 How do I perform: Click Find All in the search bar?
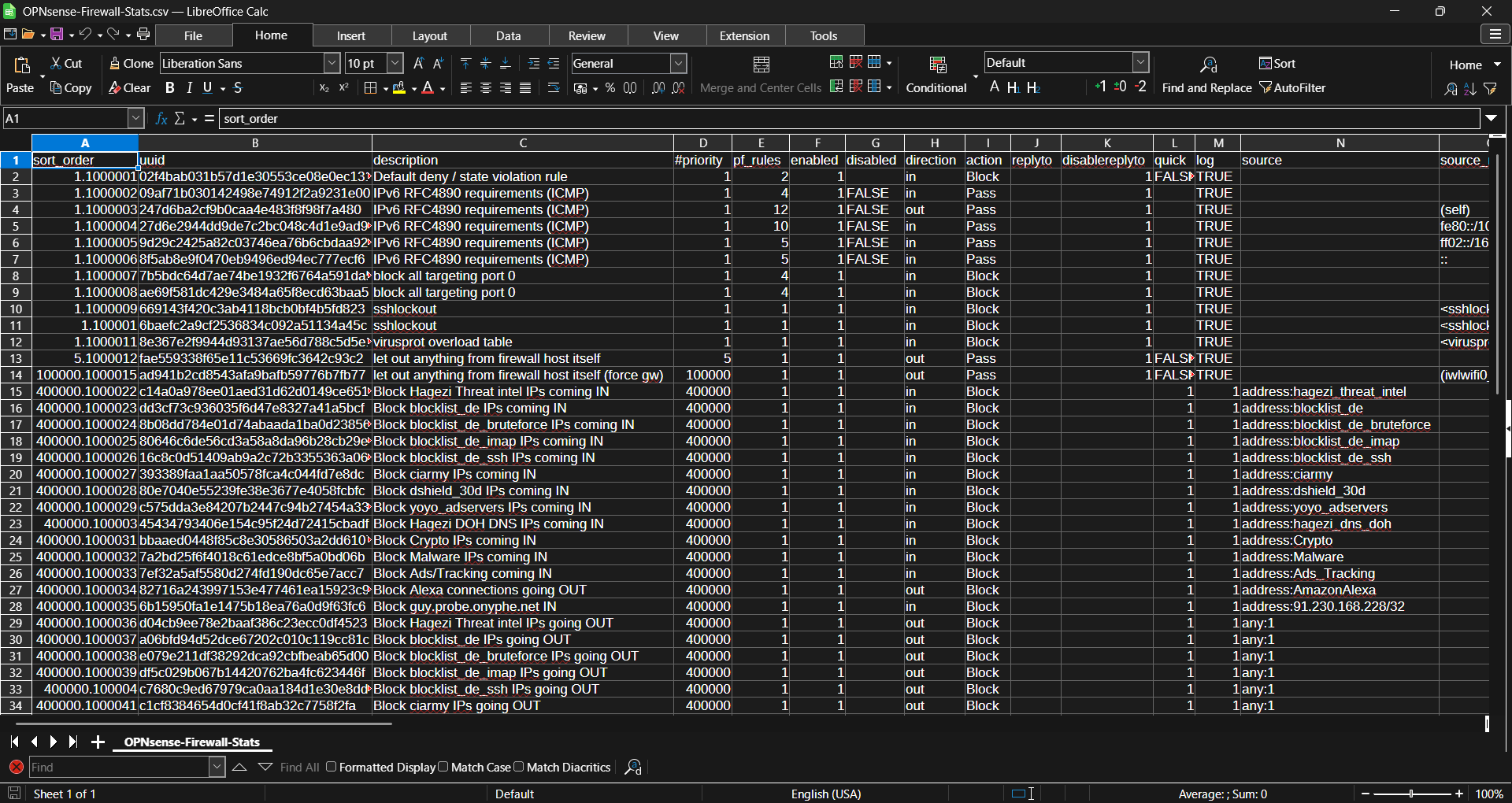tap(298, 767)
